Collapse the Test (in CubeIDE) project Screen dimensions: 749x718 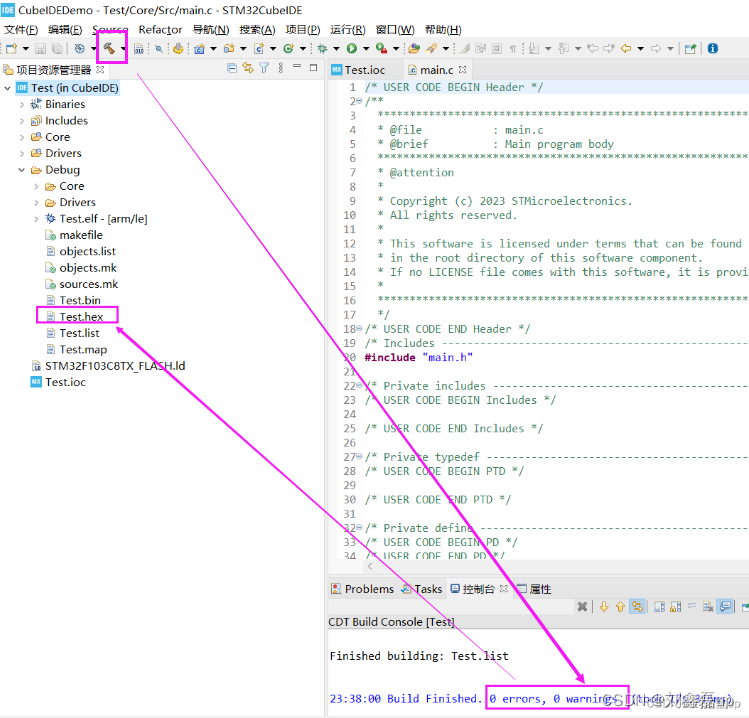7,88
